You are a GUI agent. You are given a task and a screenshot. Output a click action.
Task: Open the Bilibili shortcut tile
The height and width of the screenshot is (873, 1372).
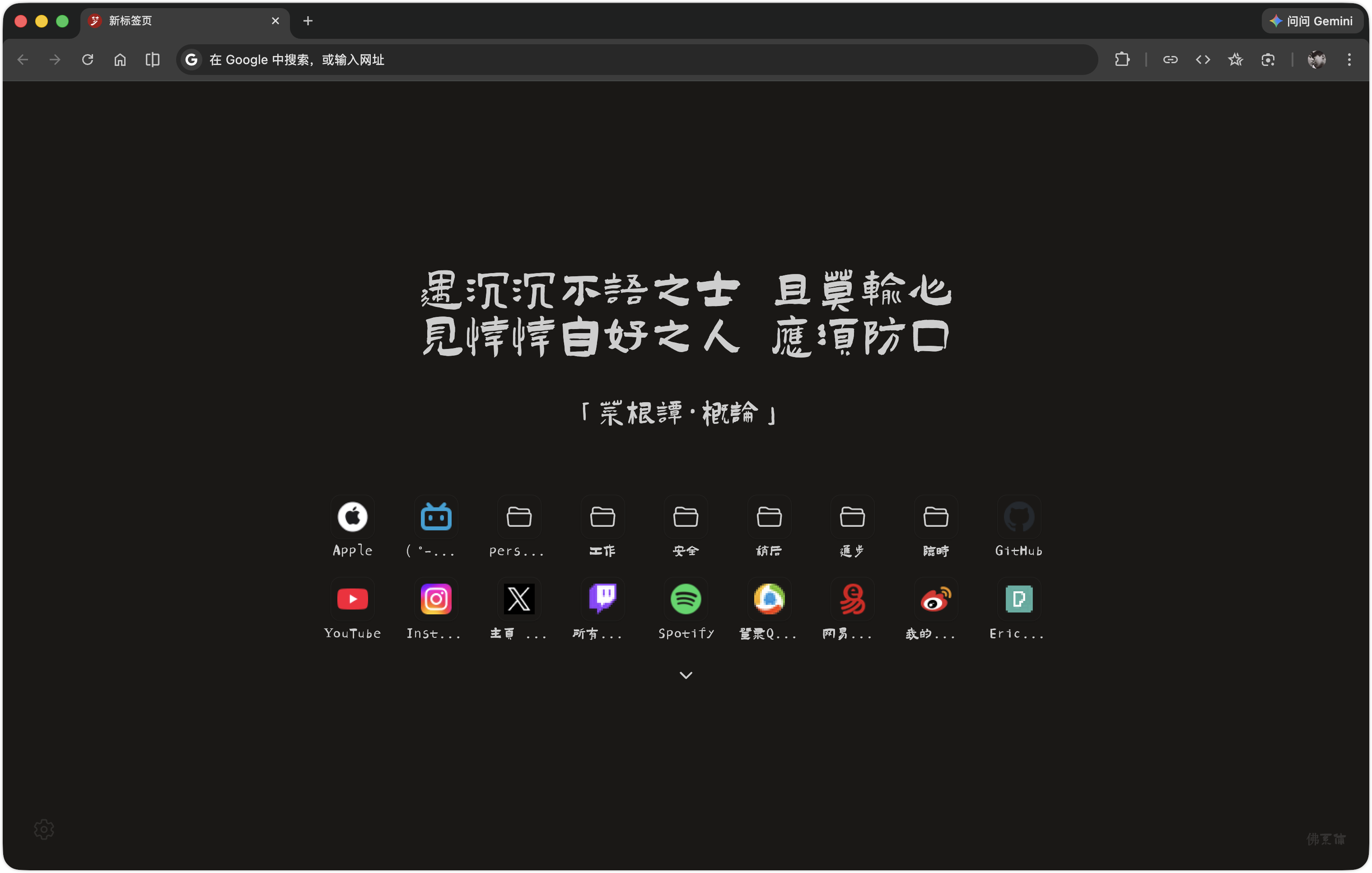tap(436, 516)
